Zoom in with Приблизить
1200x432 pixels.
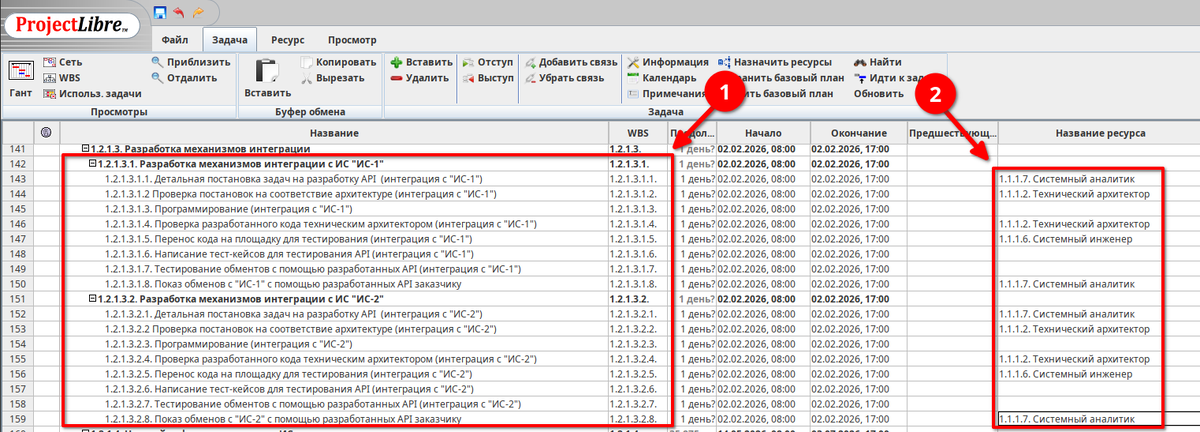(192, 61)
